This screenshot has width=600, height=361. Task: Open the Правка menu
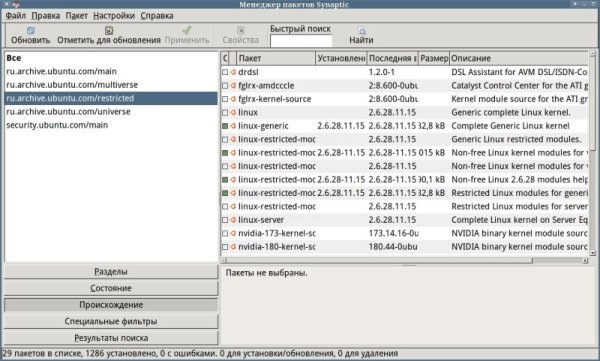click(x=46, y=16)
